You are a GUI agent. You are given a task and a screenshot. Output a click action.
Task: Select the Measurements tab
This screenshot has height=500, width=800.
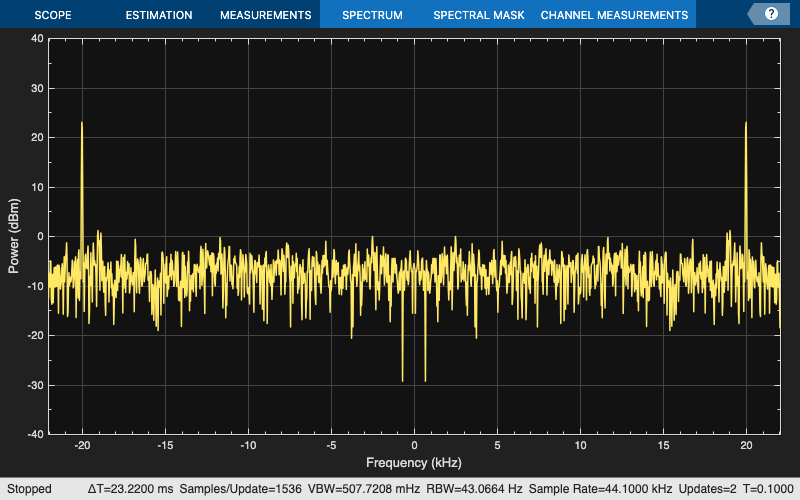point(265,15)
